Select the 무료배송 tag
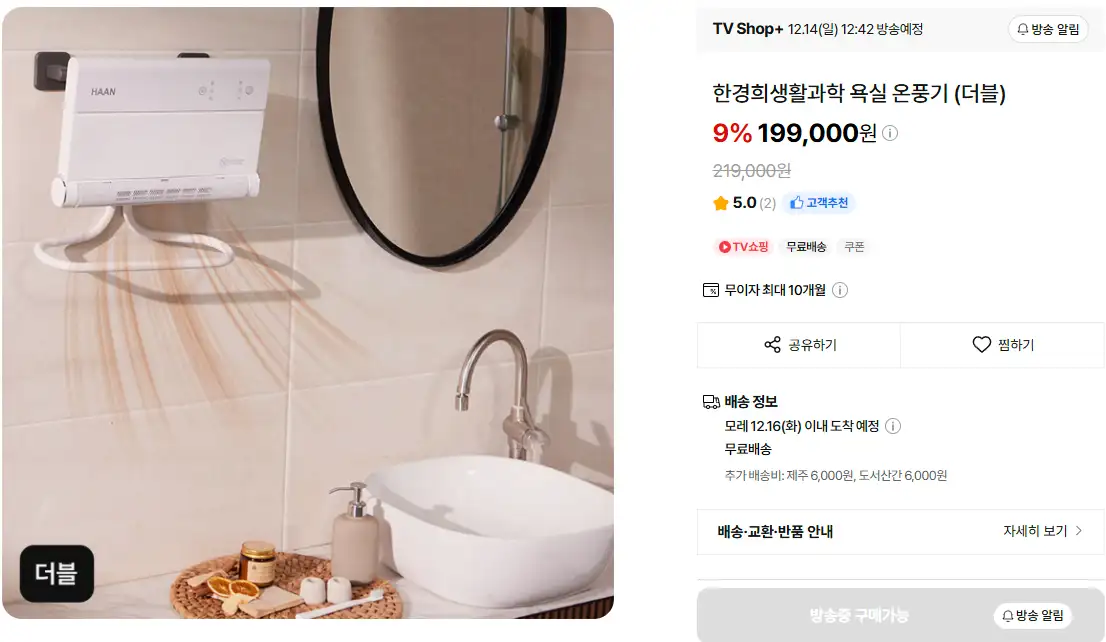The height and width of the screenshot is (642, 1106). pyautogui.click(x=806, y=246)
